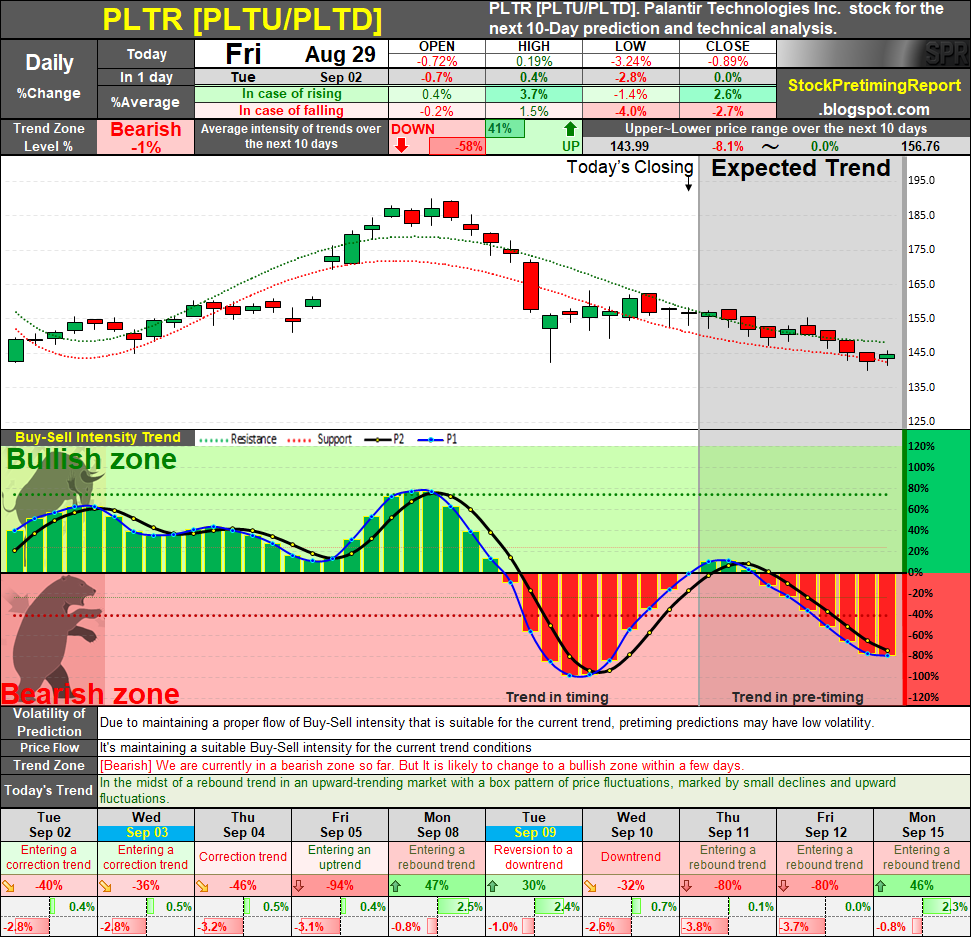Viewport: 971px width, 937px height.
Task: Click the up arrow beside 47% for Sep 08
Action: 396,886
